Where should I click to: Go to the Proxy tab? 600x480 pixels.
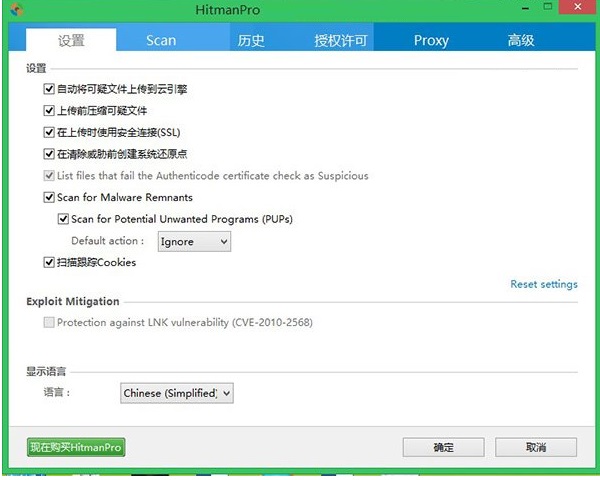pos(431,40)
